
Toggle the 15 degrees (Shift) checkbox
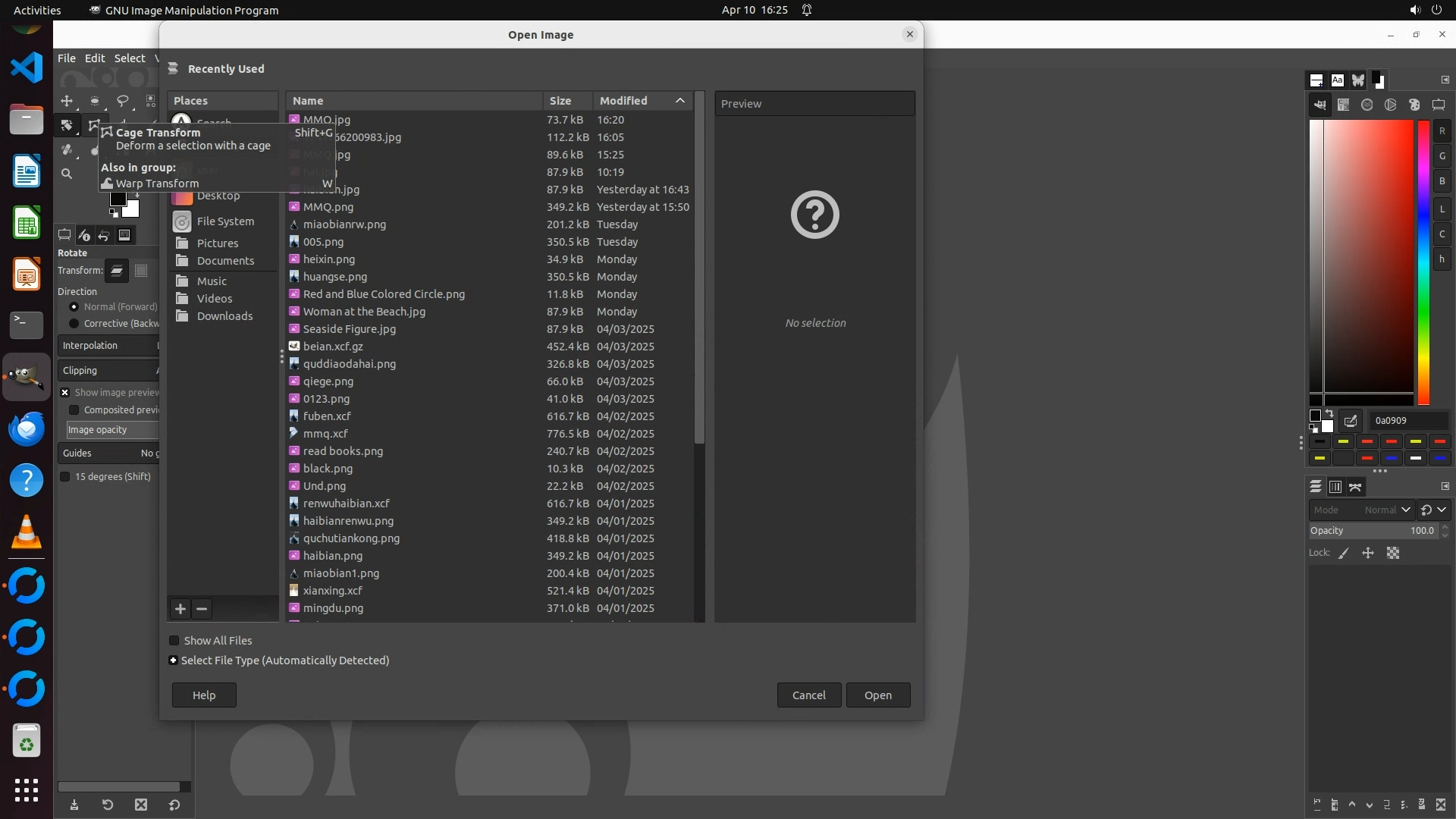[x=65, y=477]
